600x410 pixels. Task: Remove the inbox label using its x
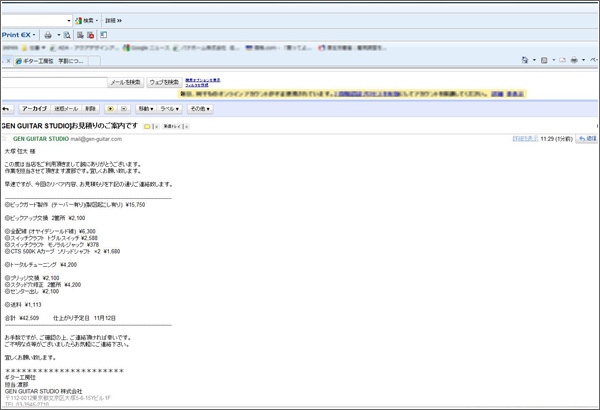click(x=187, y=127)
